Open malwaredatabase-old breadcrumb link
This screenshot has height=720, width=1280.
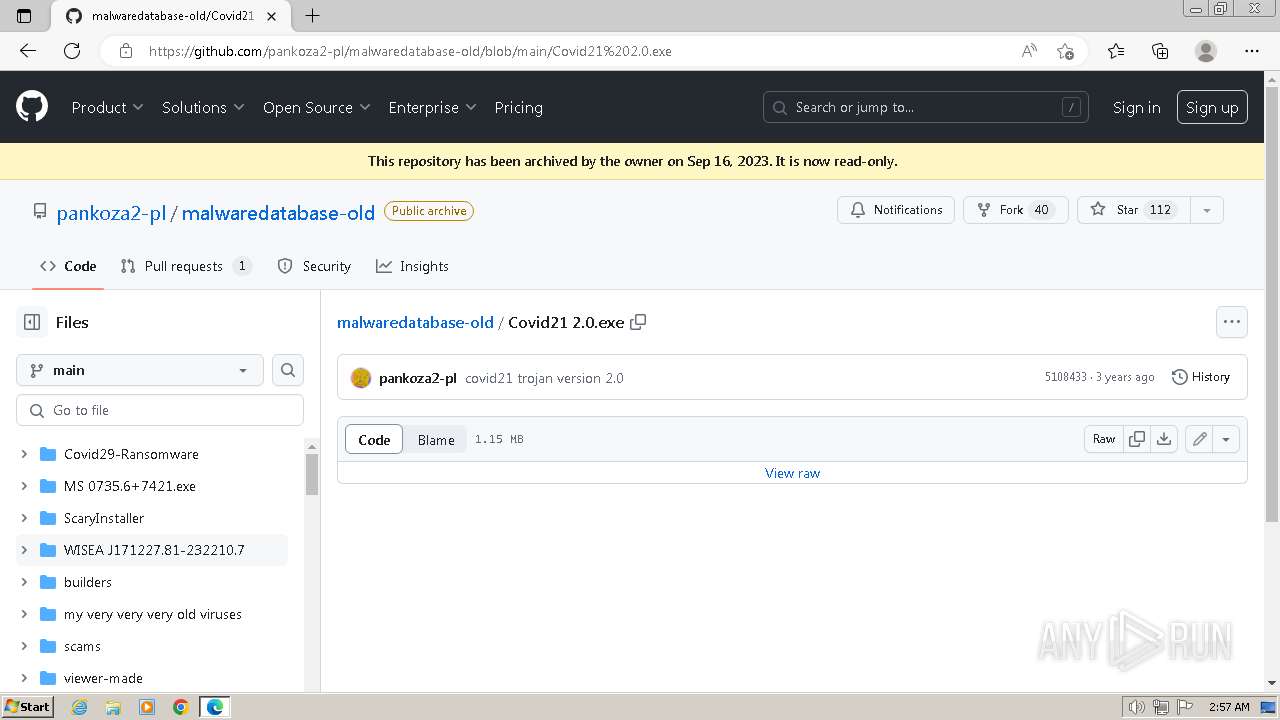click(415, 322)
